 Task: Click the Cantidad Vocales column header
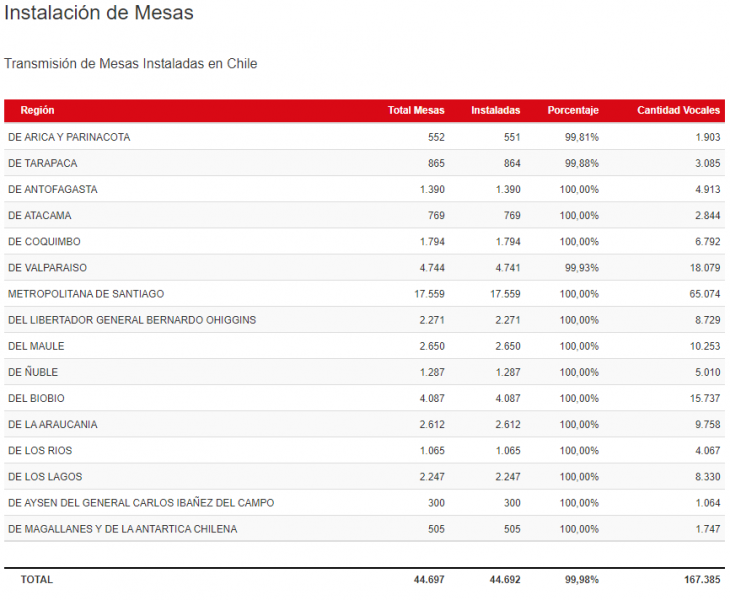(679, 110)
